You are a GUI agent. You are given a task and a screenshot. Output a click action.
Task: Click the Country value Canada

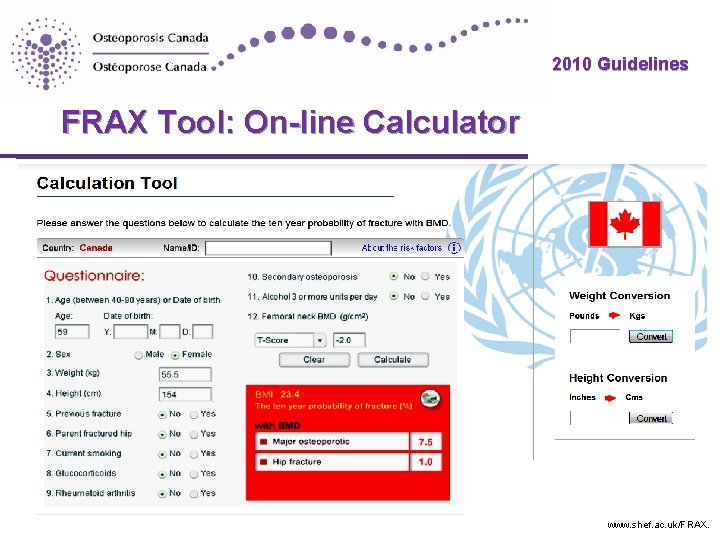[96, 248]
